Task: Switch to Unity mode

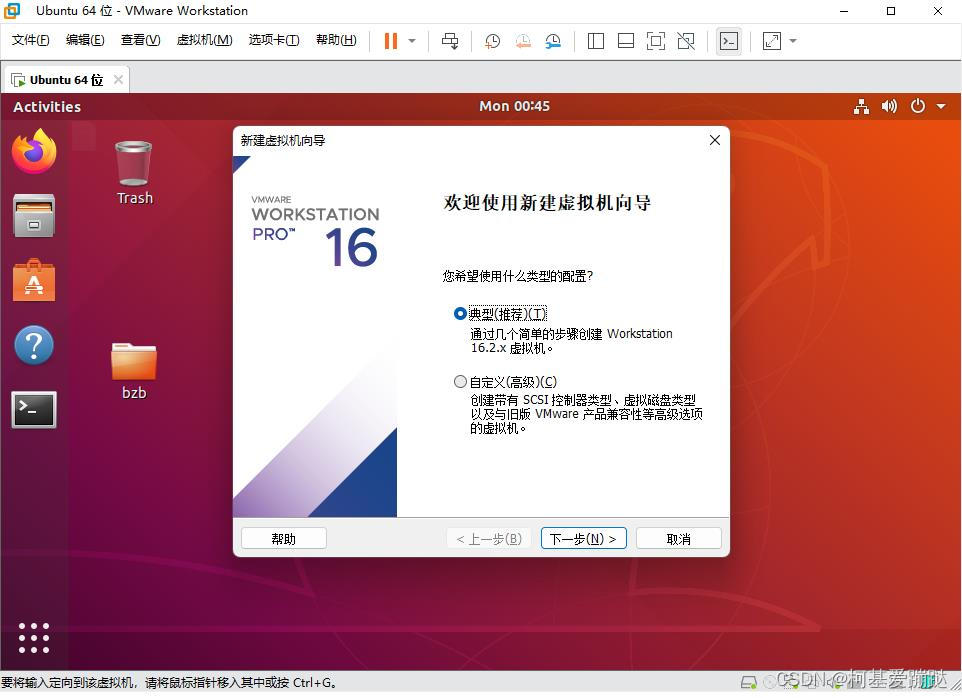Action: 686,41
